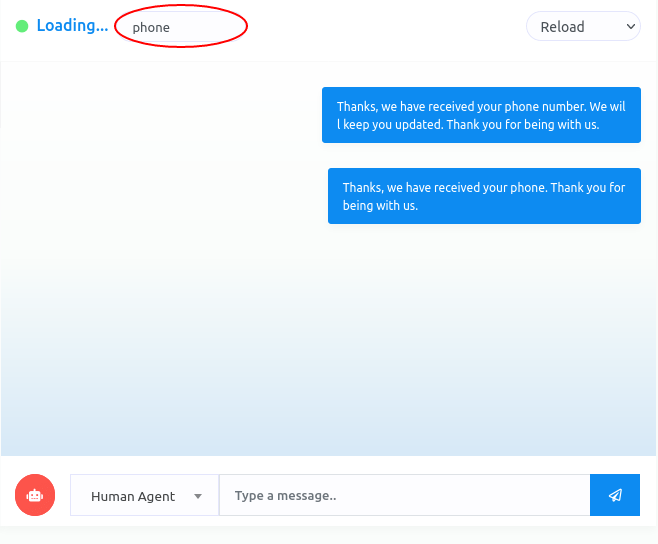Select the first message about phone number received

[x=481, y=115]
